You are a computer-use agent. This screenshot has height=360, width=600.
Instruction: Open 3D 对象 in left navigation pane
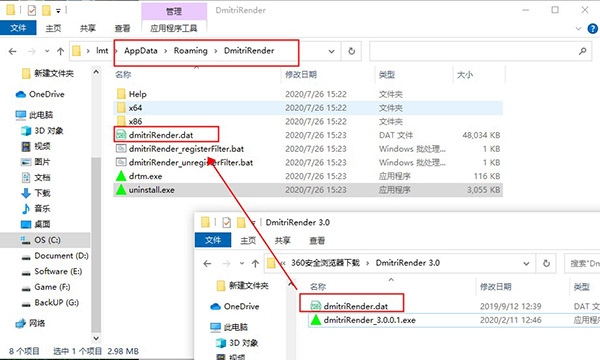tap(49, 131)
